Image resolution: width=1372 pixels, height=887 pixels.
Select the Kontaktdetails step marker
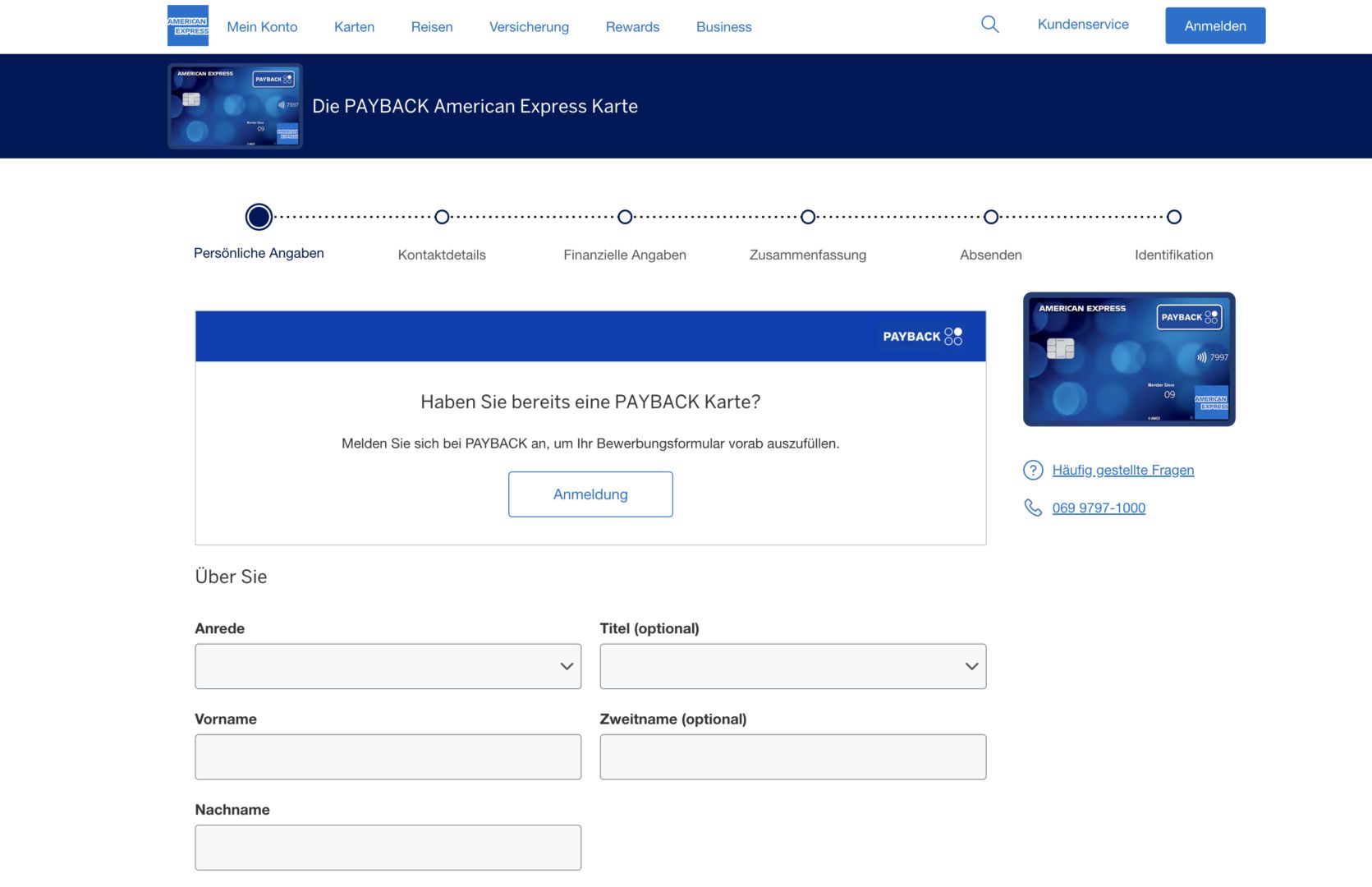pyautogui.click(x=442, y=217)
